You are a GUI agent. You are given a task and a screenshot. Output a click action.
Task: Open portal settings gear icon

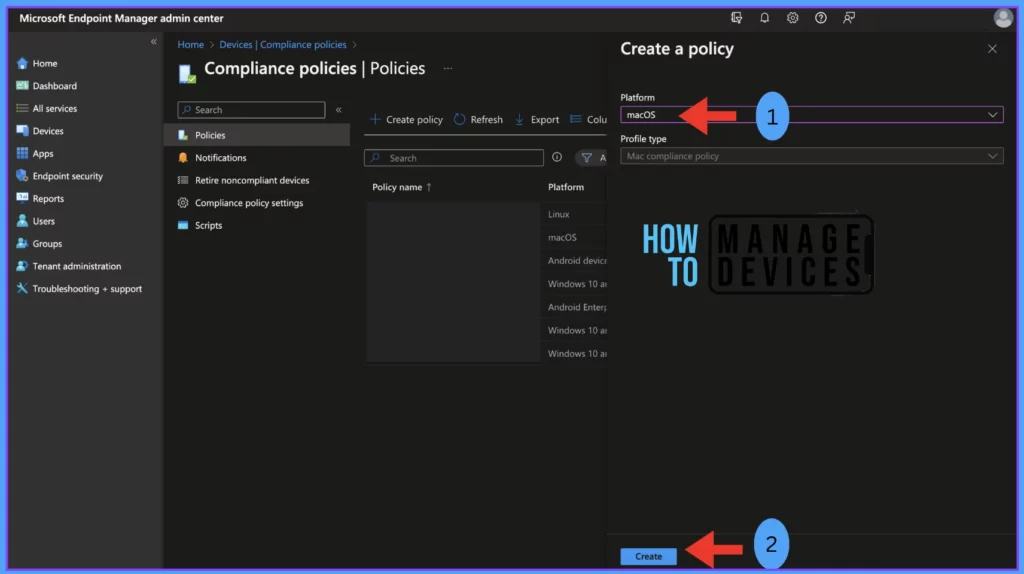pyautogui.click(x=792, y=18)
